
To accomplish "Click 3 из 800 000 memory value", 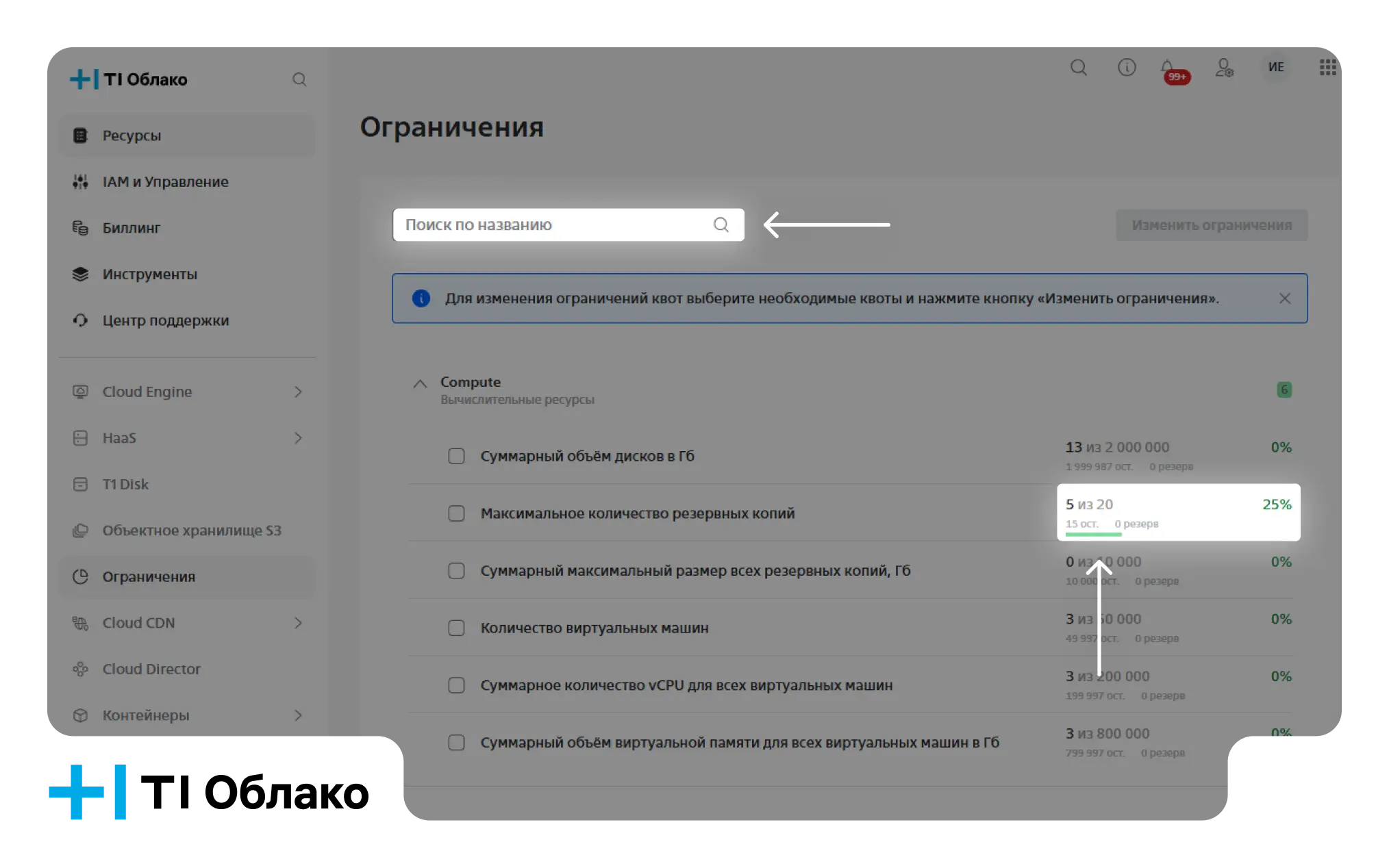I will tap(1107, 733).
